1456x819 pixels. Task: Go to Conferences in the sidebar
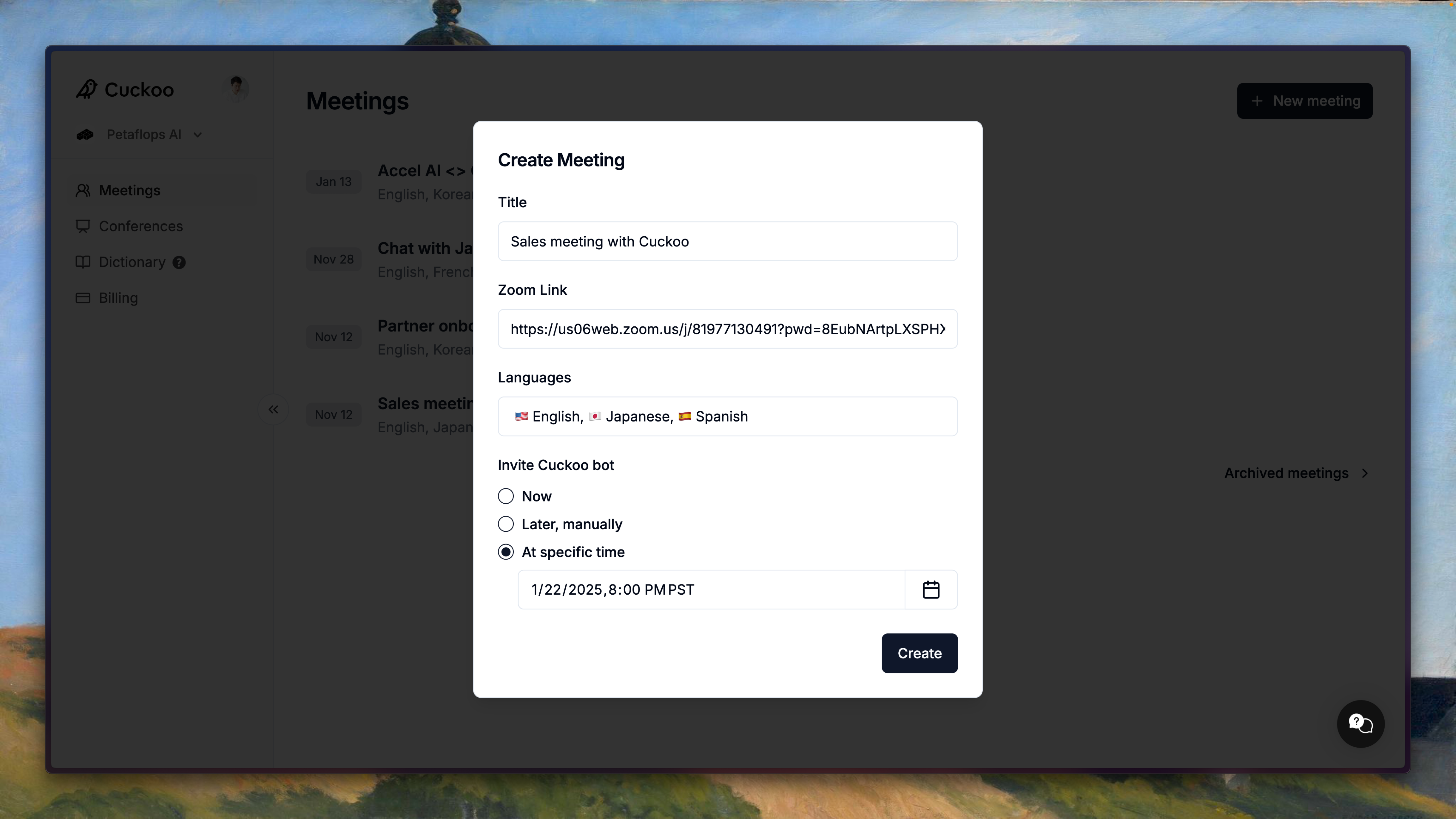[x=140, y=226]
